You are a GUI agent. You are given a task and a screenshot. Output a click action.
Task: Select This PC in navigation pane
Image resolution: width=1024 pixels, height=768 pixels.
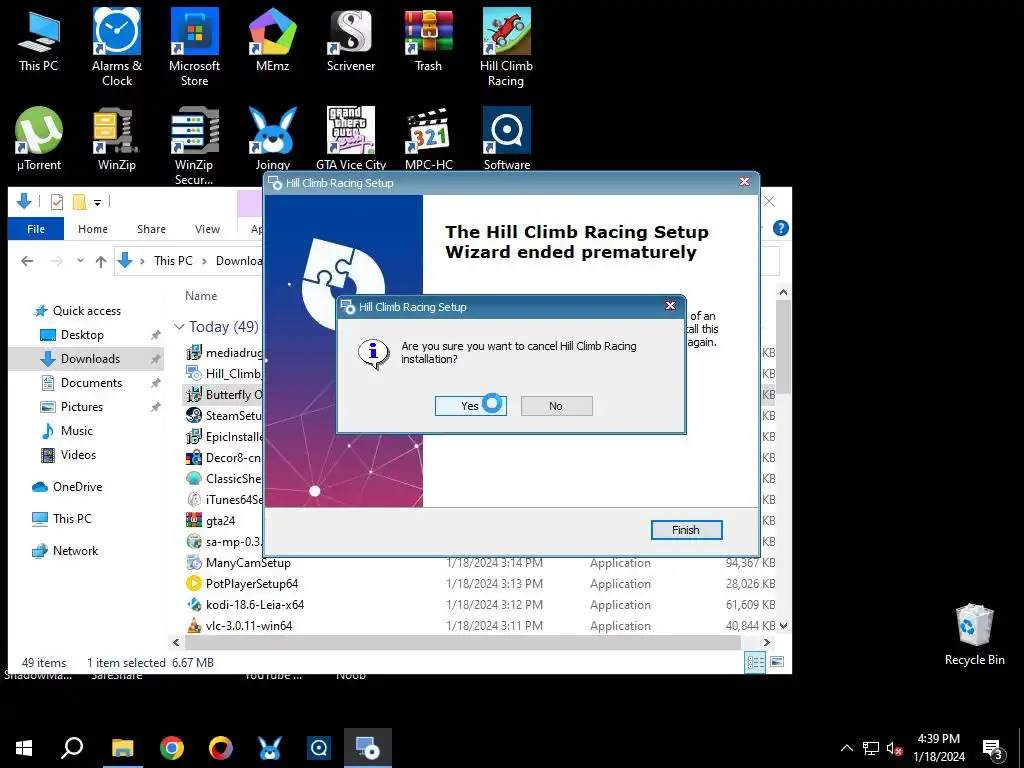(72, 519)
